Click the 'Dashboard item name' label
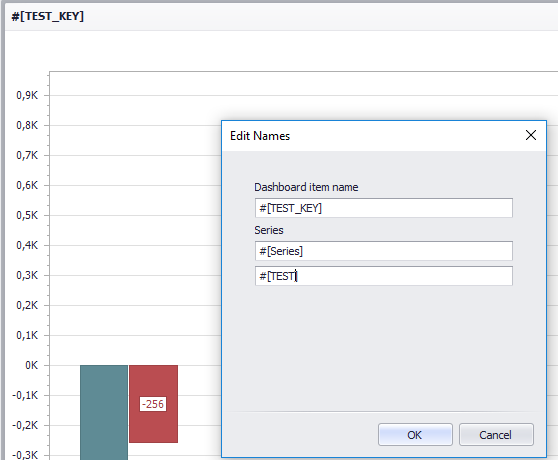The height and width of the screenshot is (460, 558). pos(306,187)
